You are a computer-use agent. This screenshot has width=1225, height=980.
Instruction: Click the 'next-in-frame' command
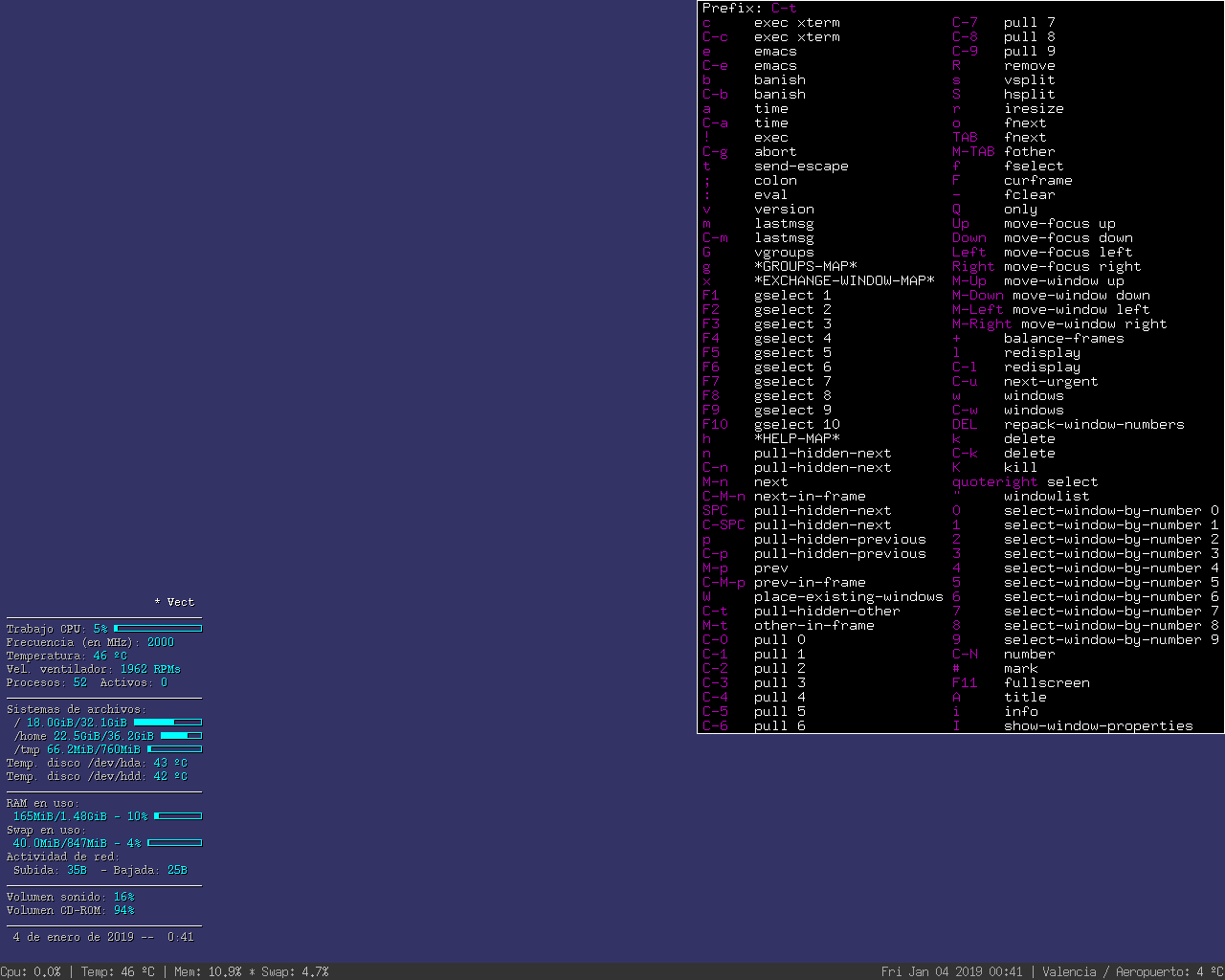(x=810, y=496)
